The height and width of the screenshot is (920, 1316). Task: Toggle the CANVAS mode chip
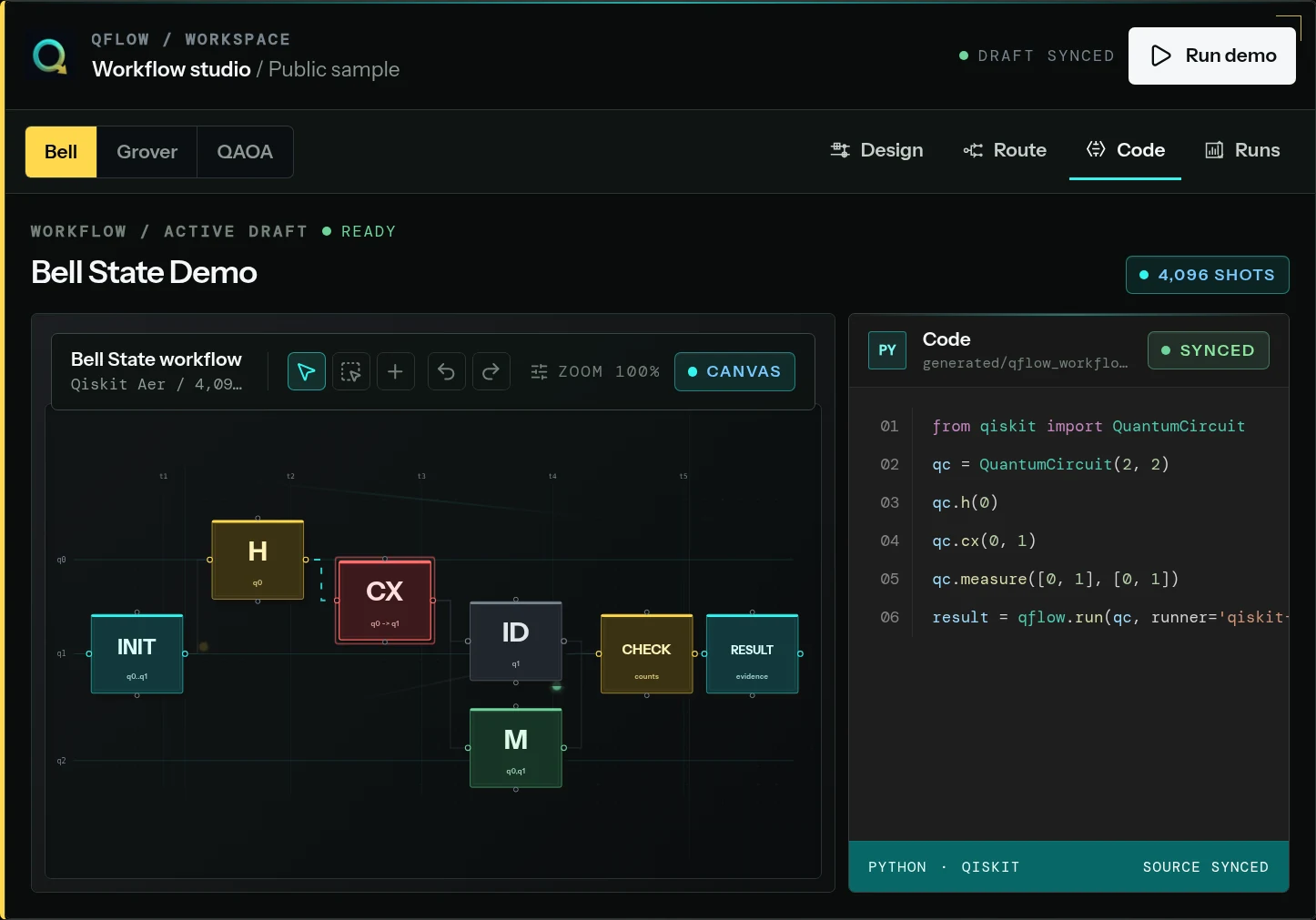pyautogui.click(x=734, y=371)
